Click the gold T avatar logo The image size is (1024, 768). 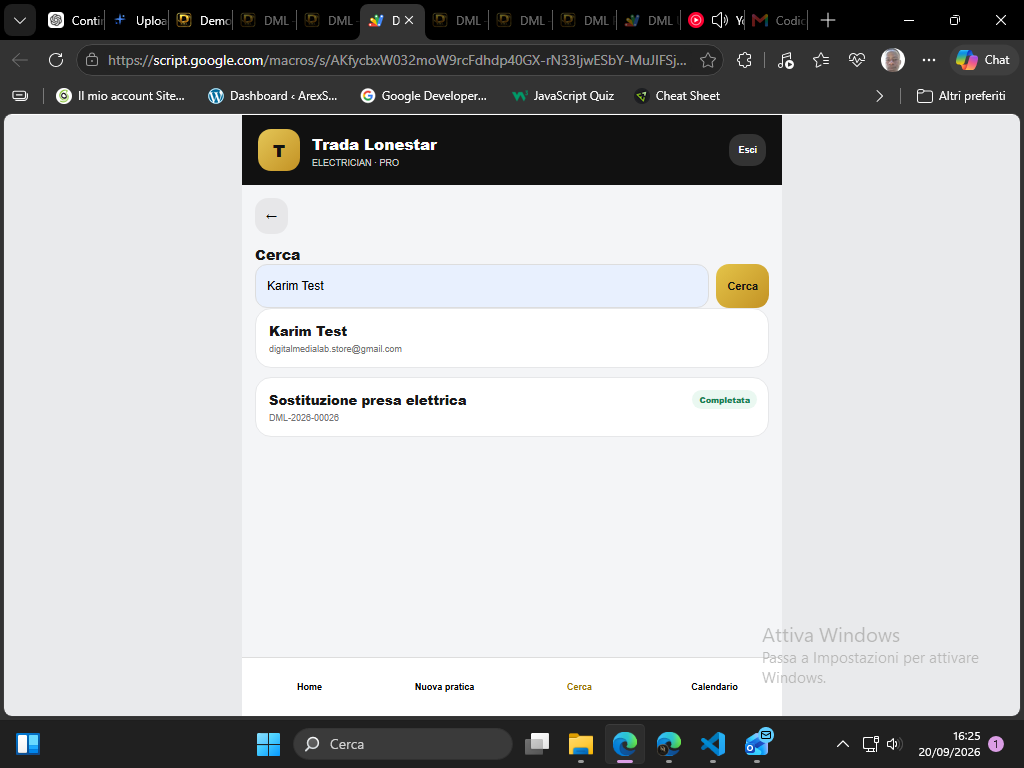279,150
